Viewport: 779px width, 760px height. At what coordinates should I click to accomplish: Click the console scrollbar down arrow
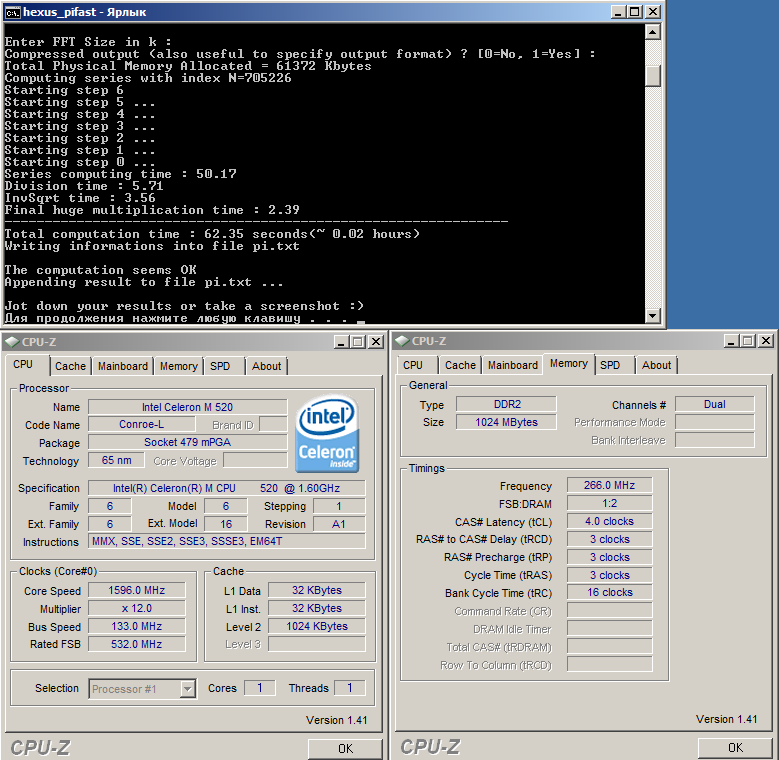point(652,315)
